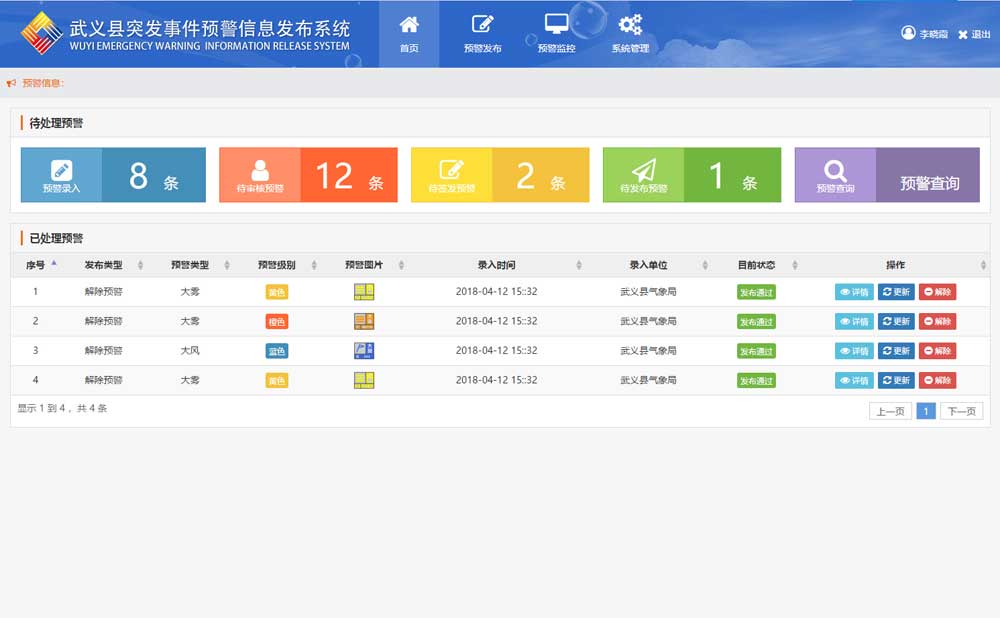
Task: Click the 待发布预警 paper plane tile
Action: pyautogui.click(x=643, y=175)
